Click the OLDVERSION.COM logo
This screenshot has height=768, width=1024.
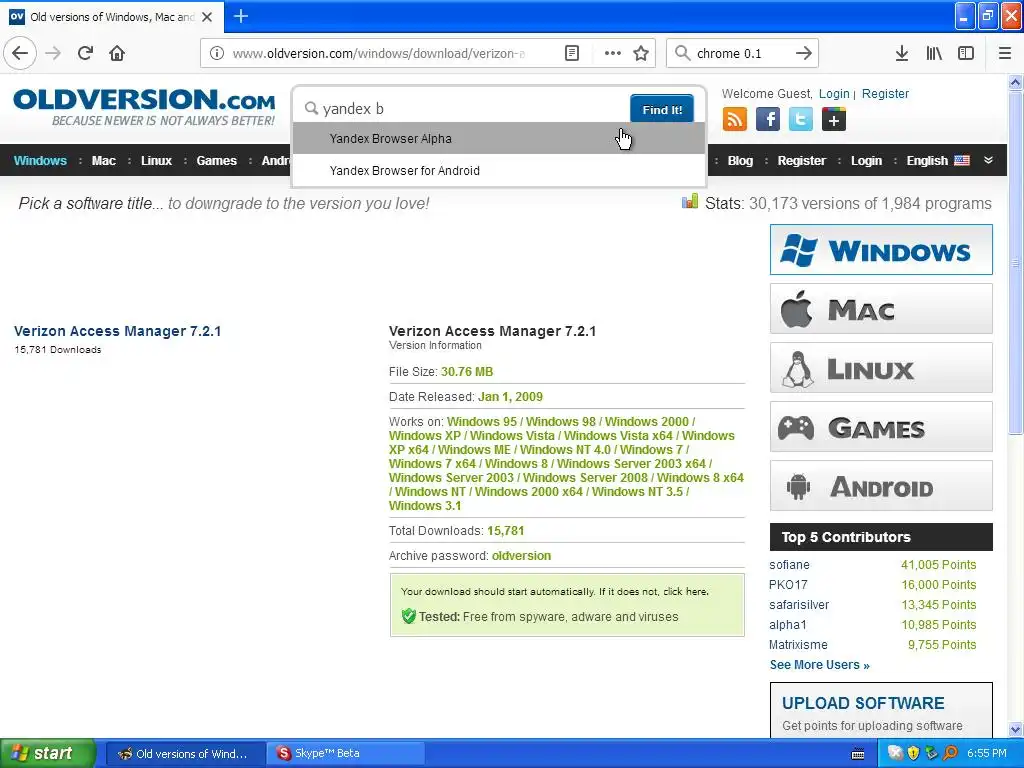point(144,107)
